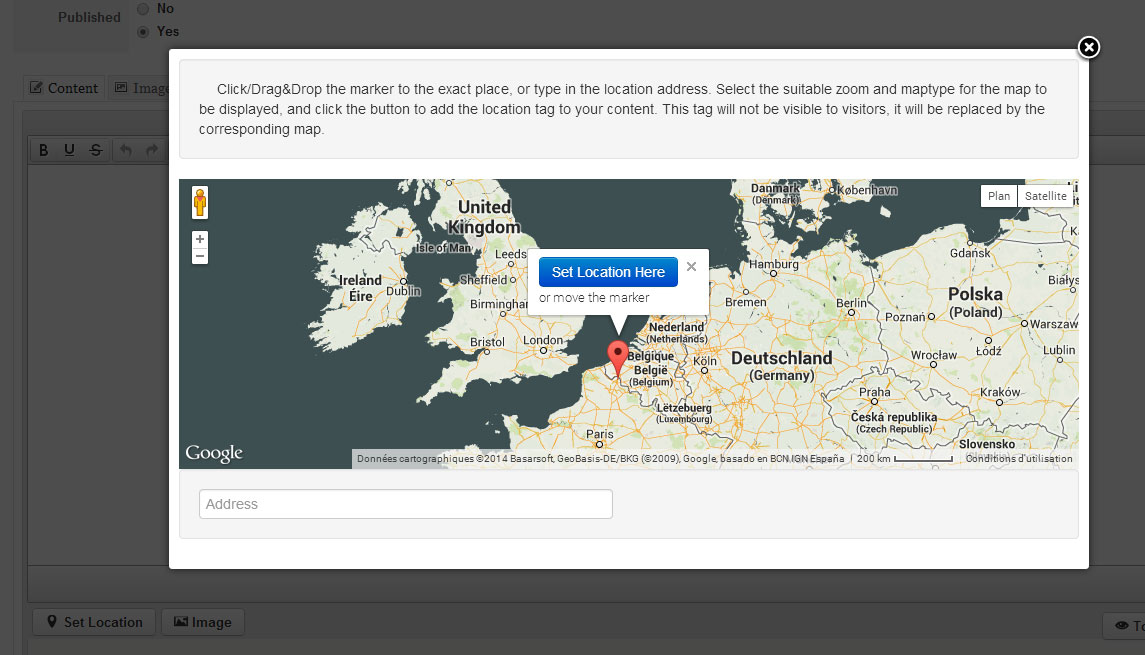1145x655 pixels.
Task: Click the Bristol label on the map
Action: (x=487, y=342)
